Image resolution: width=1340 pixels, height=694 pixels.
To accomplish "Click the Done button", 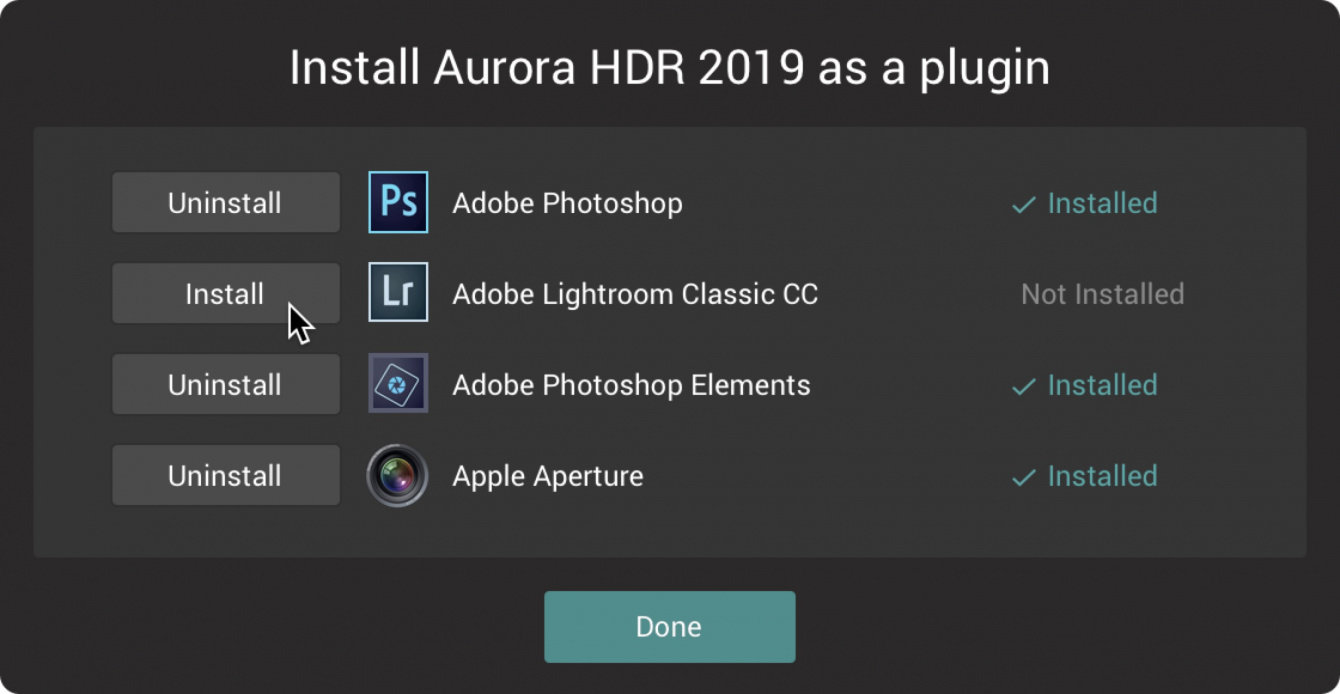I will pyautogui.click(x=670, y=627).
